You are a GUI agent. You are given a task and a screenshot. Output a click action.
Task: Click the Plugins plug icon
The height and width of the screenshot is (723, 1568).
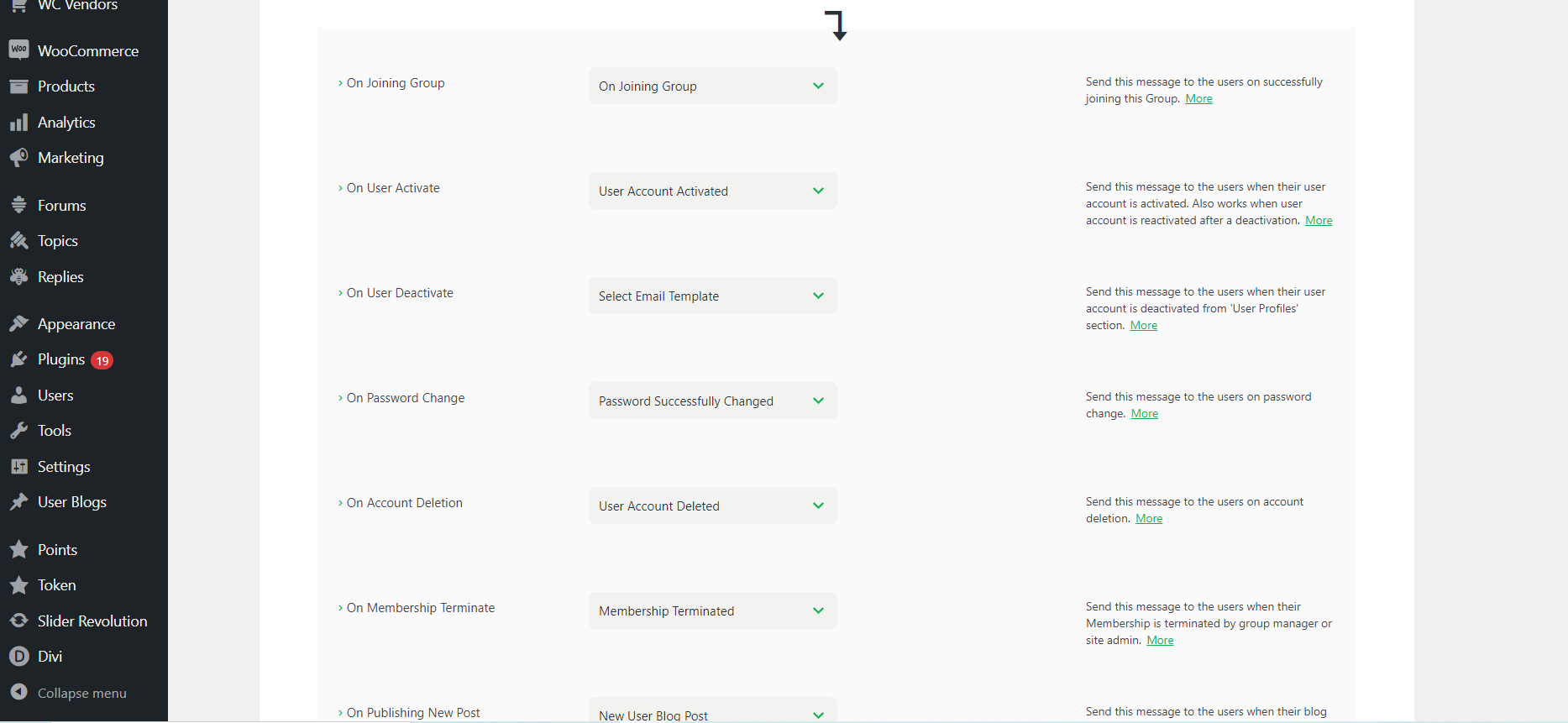pos(18,359)
